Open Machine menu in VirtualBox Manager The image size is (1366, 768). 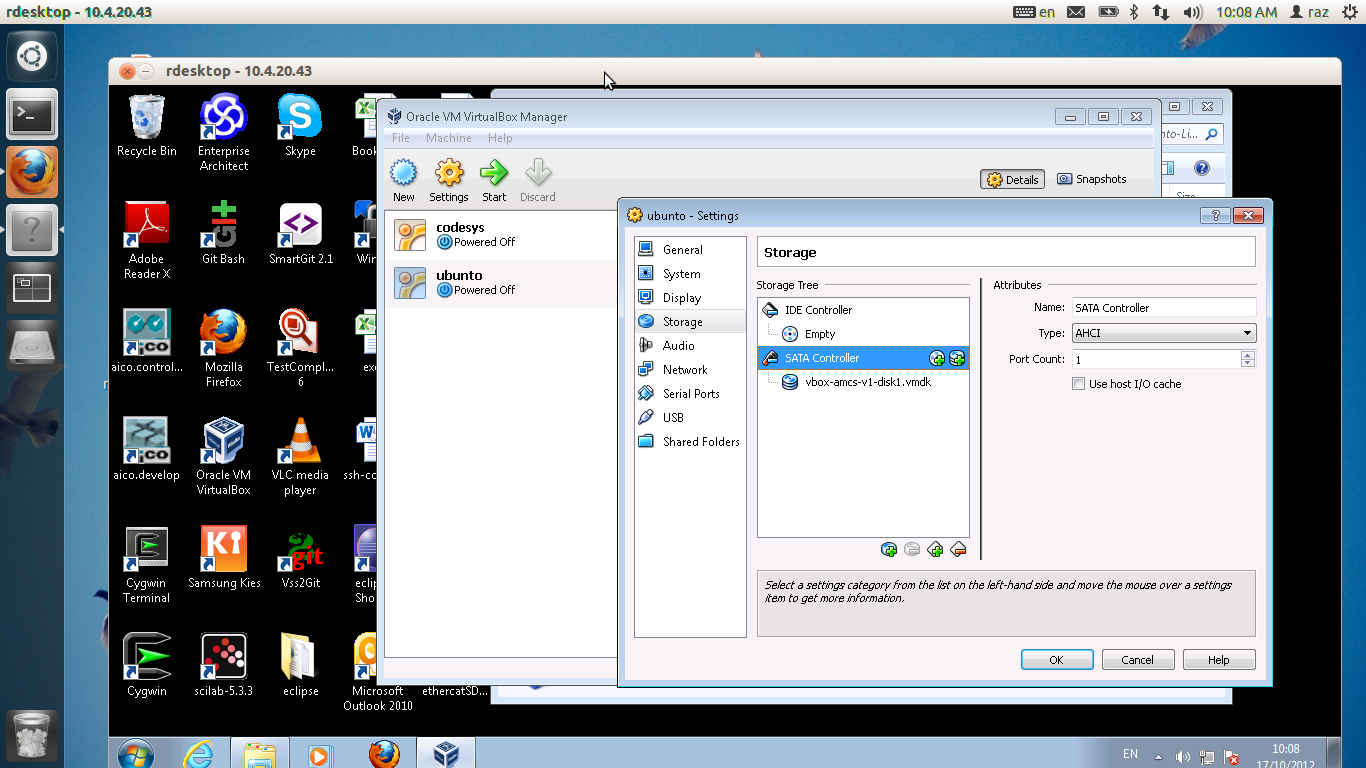(x=449, y=138)
